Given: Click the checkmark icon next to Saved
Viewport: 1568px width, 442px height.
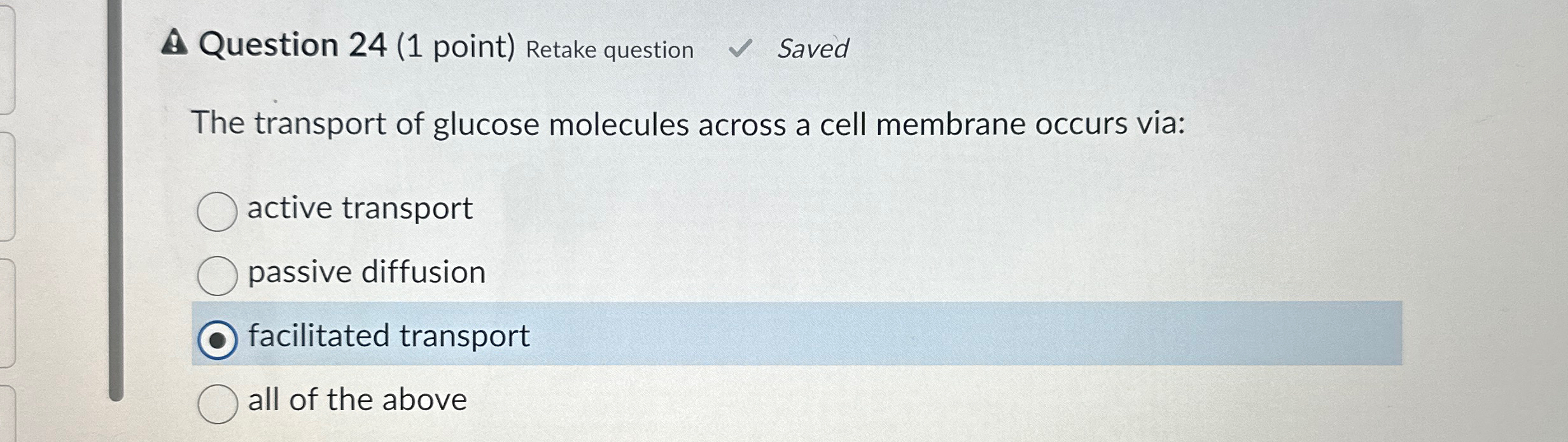Looking at the screenshot, I should (x=742, y=48).
